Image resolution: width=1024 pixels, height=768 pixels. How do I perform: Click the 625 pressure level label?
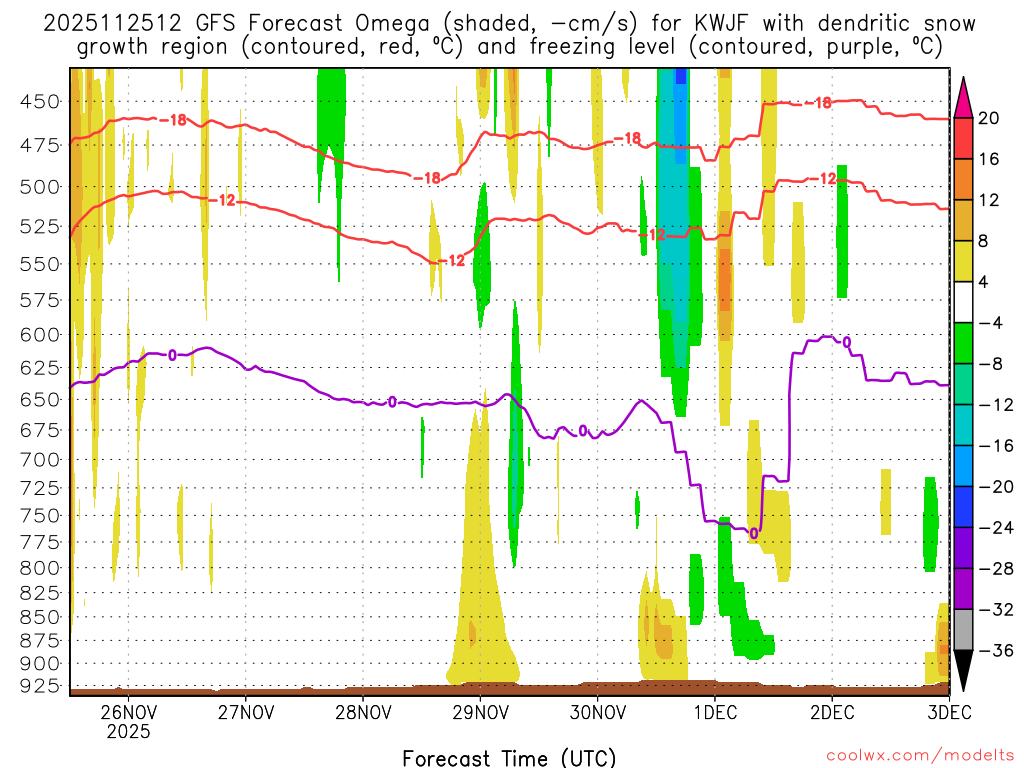[x=40, y=368]
